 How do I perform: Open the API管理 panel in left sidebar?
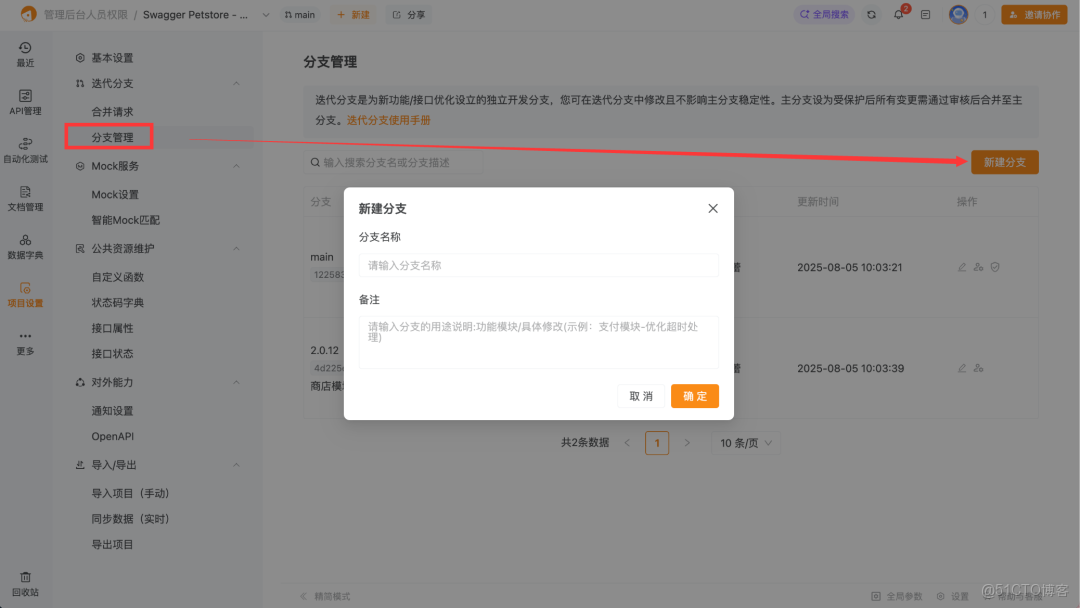pos(25,103)
